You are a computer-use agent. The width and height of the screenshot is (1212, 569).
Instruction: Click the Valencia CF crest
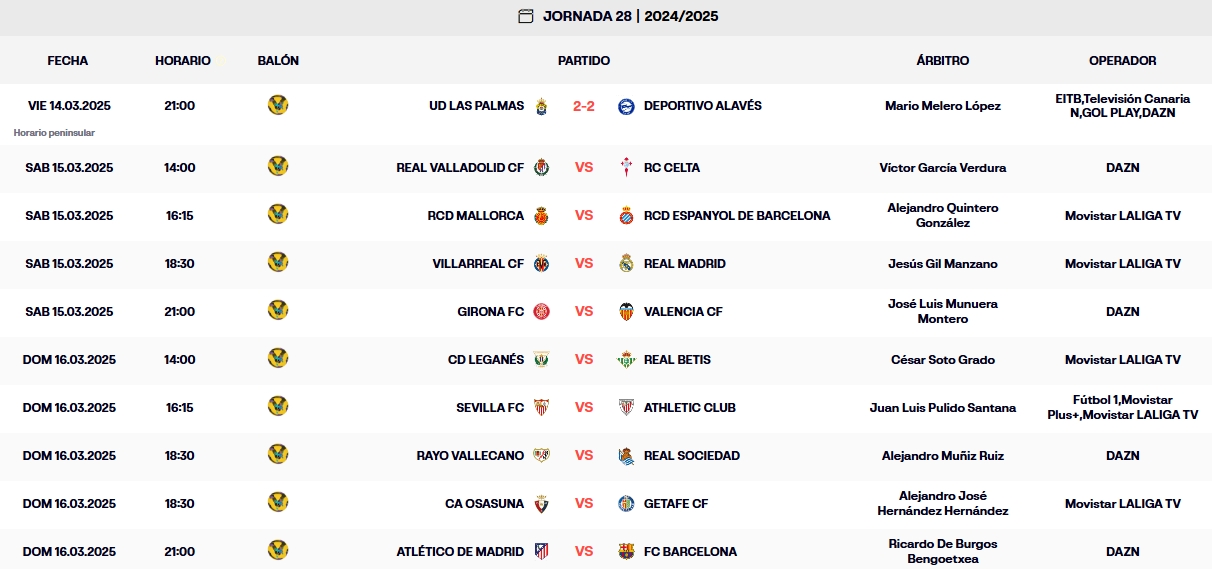[627, 312]
